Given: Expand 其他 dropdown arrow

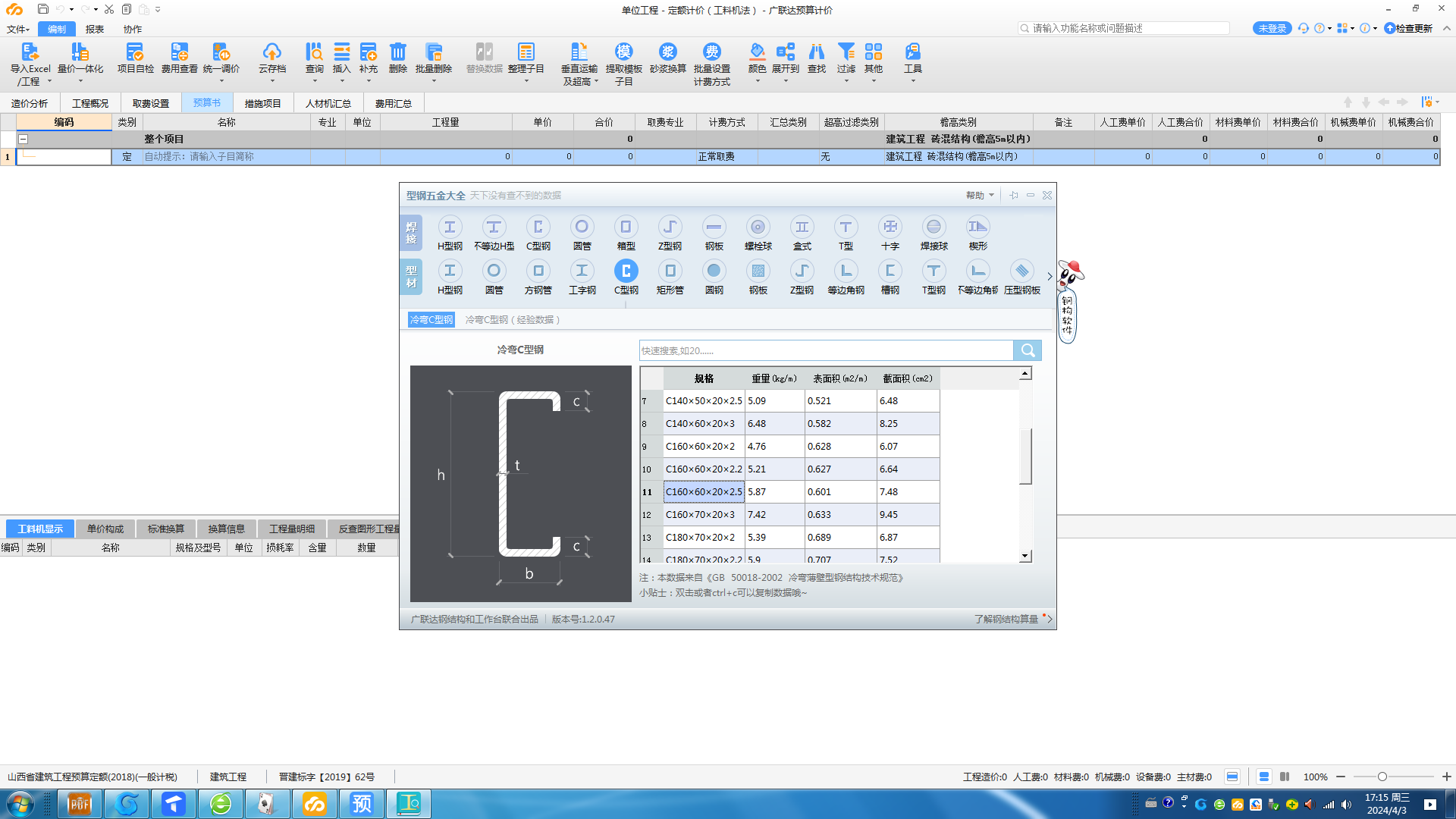Looking at the screenshot, I should (874, 81).
